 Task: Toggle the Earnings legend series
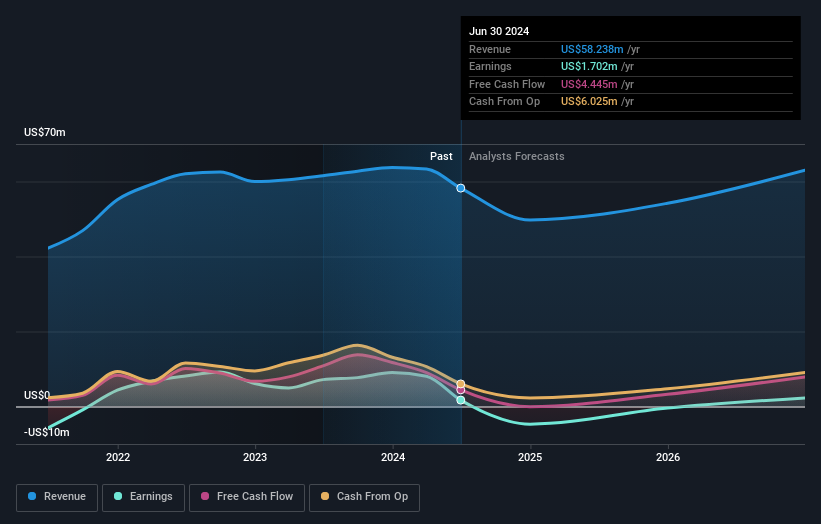143,497
